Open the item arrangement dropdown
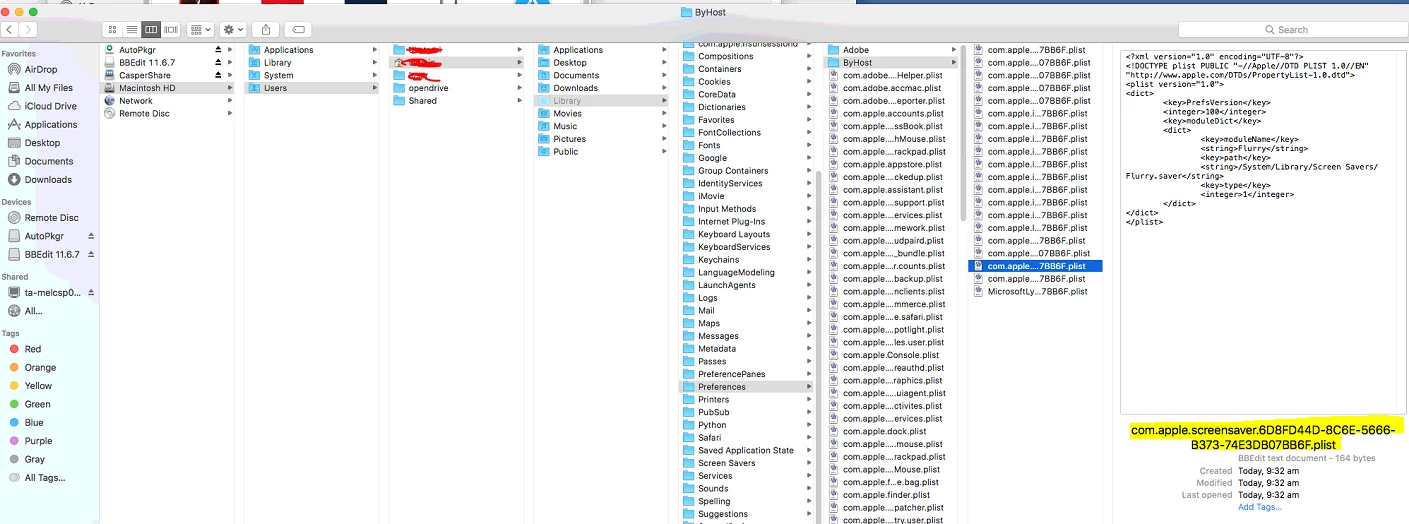Viewport: 1409px width, 524px height. [200, 30]
